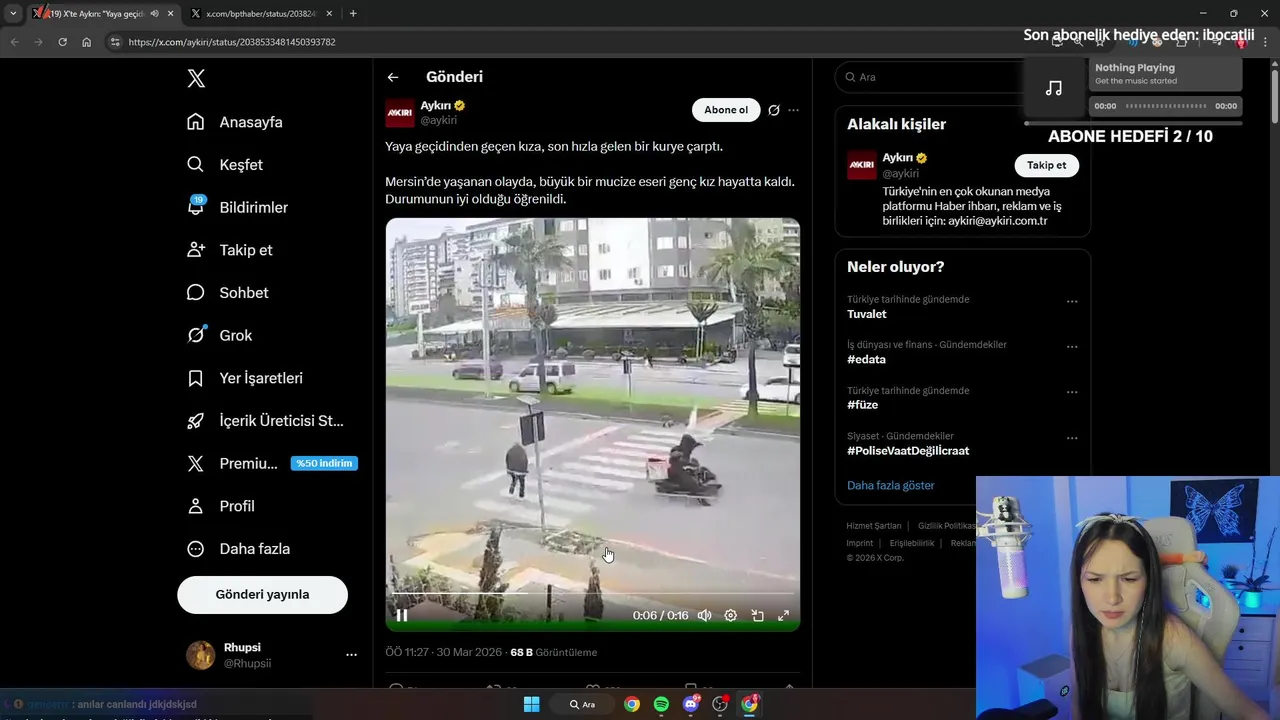This screenshot has width=1280, height=720.
Task: Open OBS Studio from the taskbar
Action: (720, 704)
